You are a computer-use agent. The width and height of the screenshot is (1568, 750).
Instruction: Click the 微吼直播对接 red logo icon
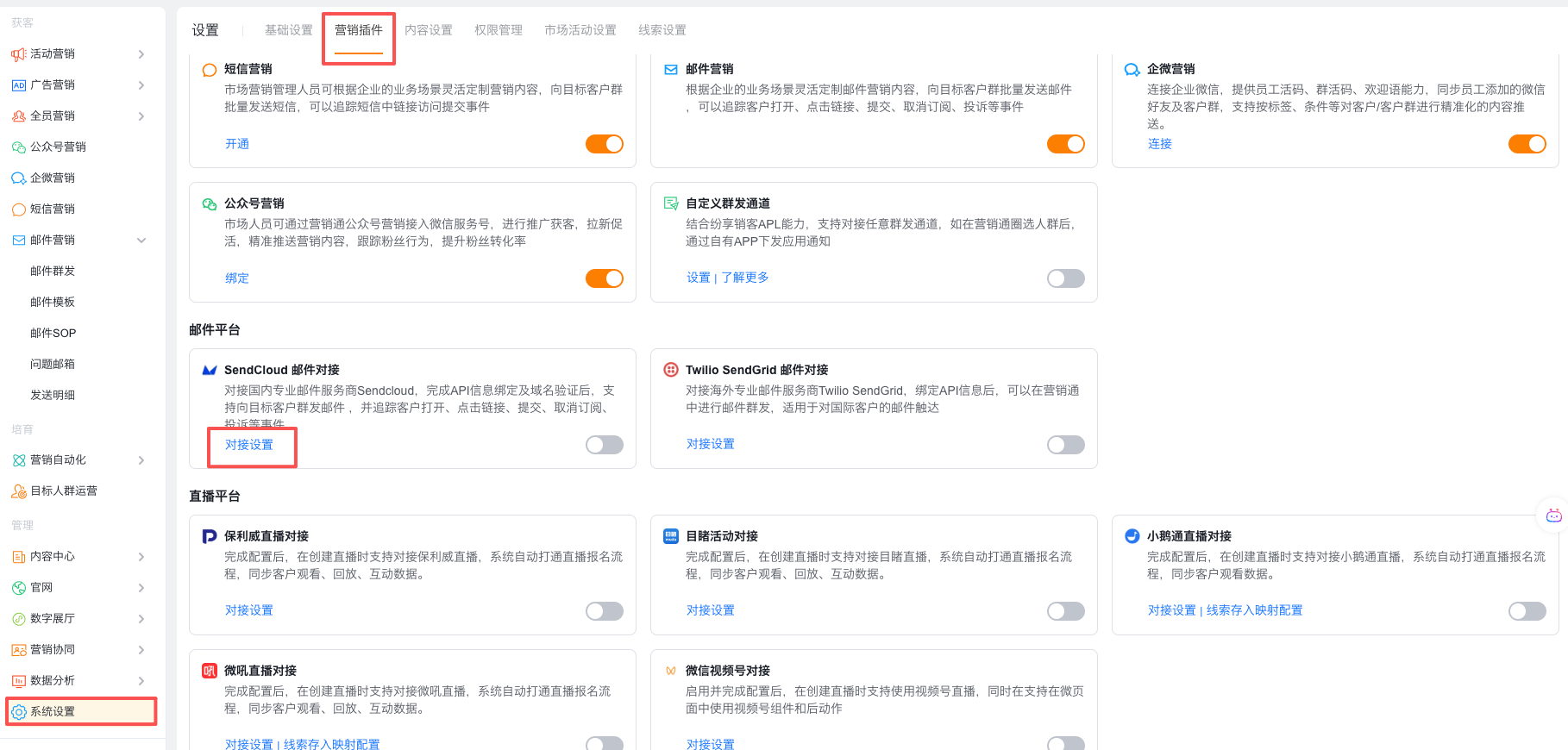209,671
